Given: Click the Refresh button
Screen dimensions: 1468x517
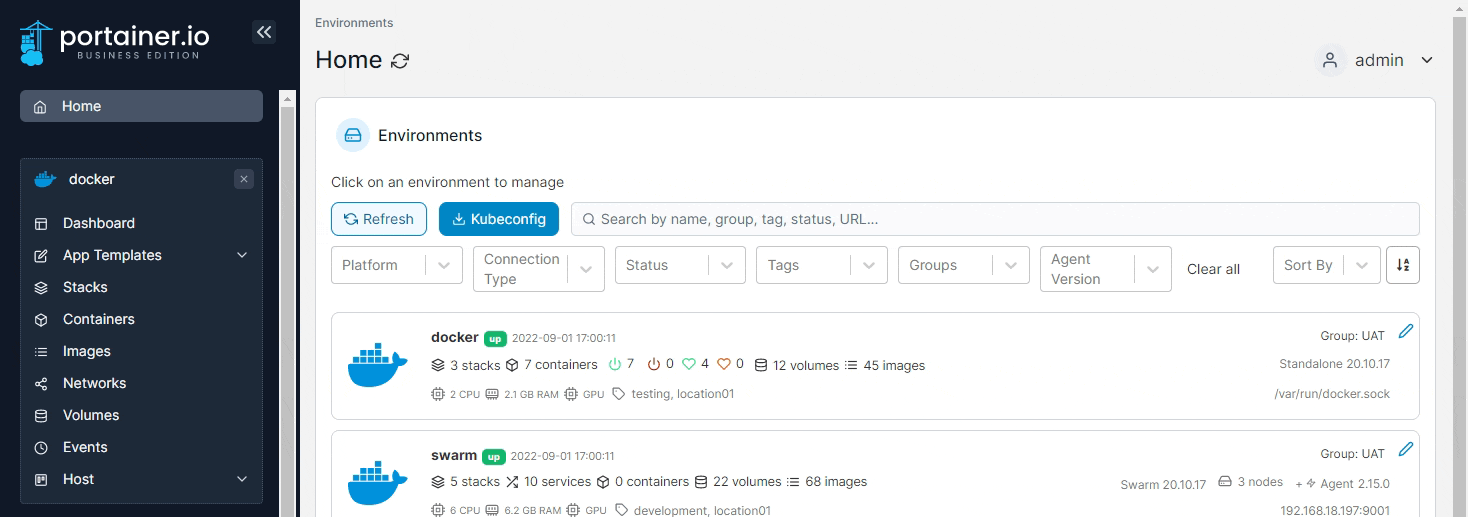Looking at the screenshot, I should click(379, 219).
